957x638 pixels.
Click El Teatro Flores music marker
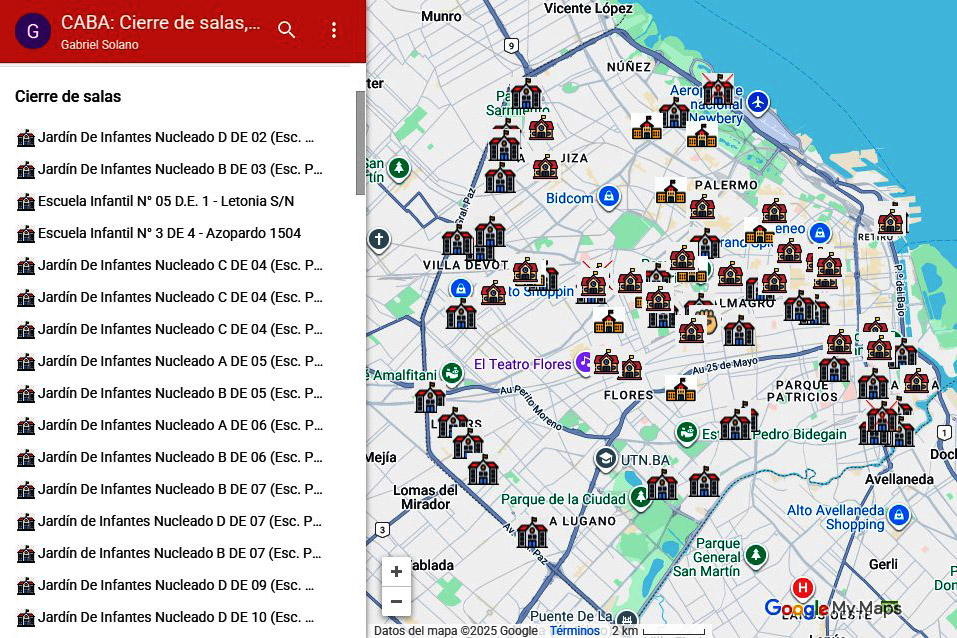pos(584,364)
